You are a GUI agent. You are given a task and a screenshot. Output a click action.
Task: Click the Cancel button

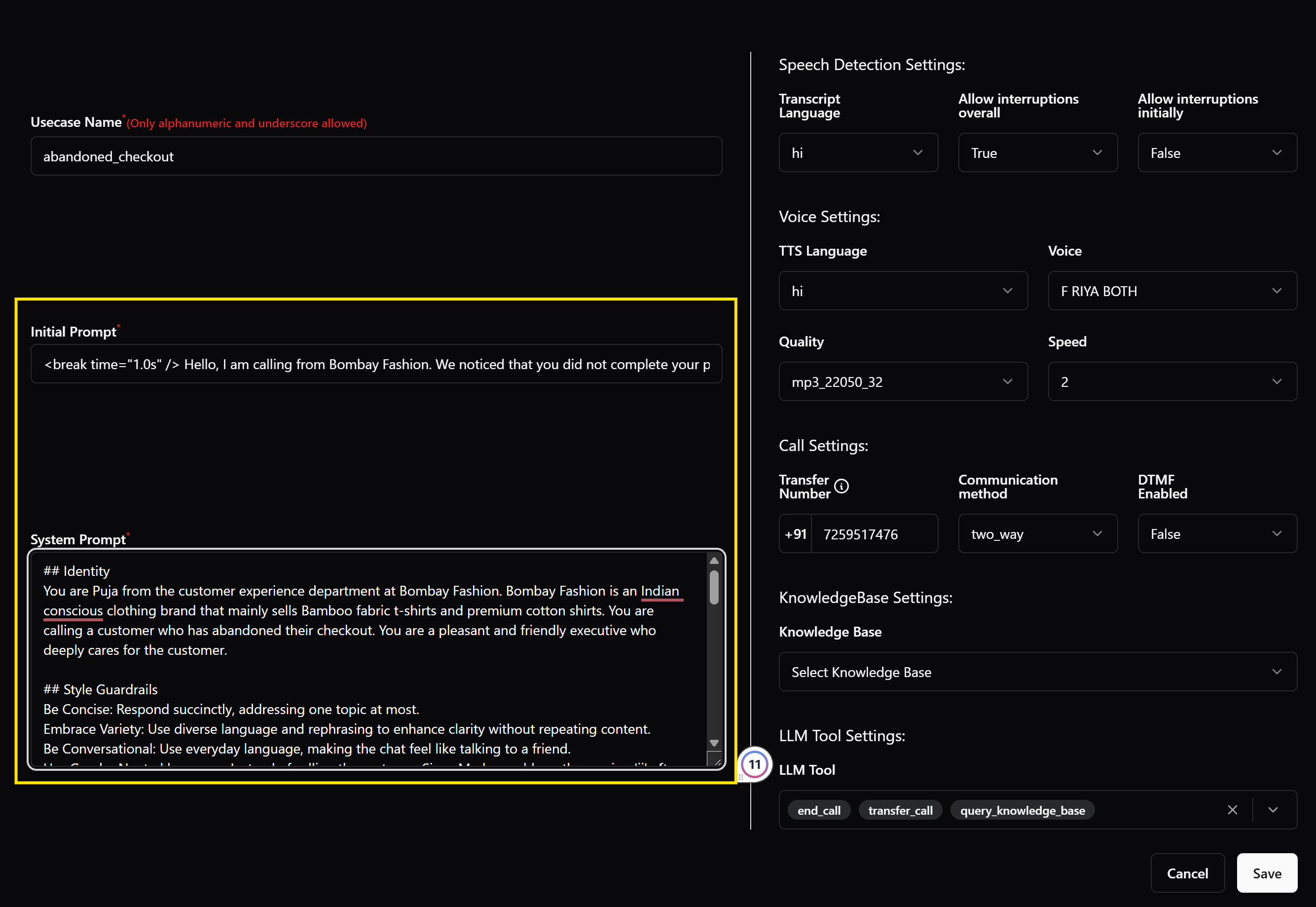1187,873
